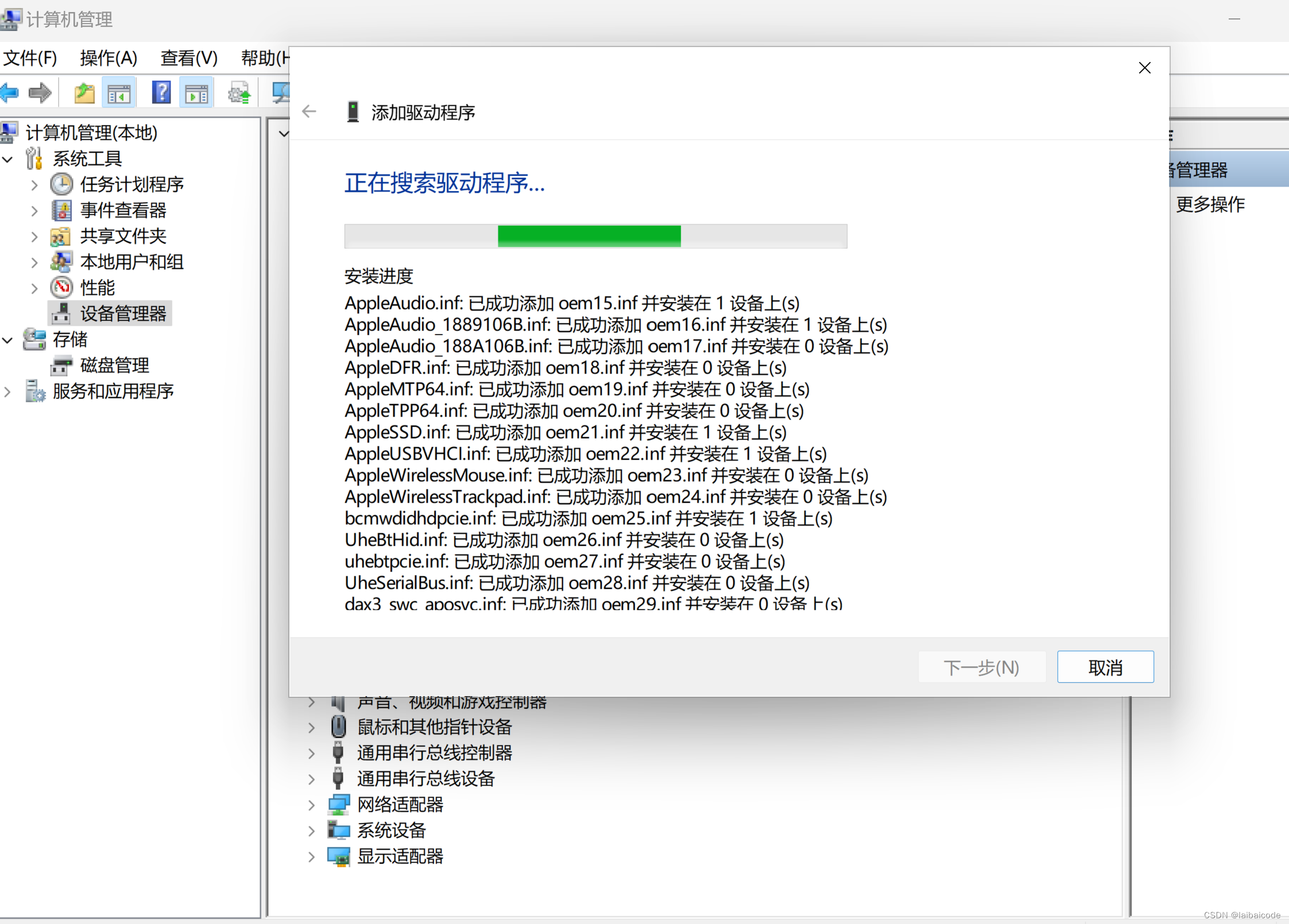
Task: Click the Disk Management drive icon
Action: coord(61,365)
